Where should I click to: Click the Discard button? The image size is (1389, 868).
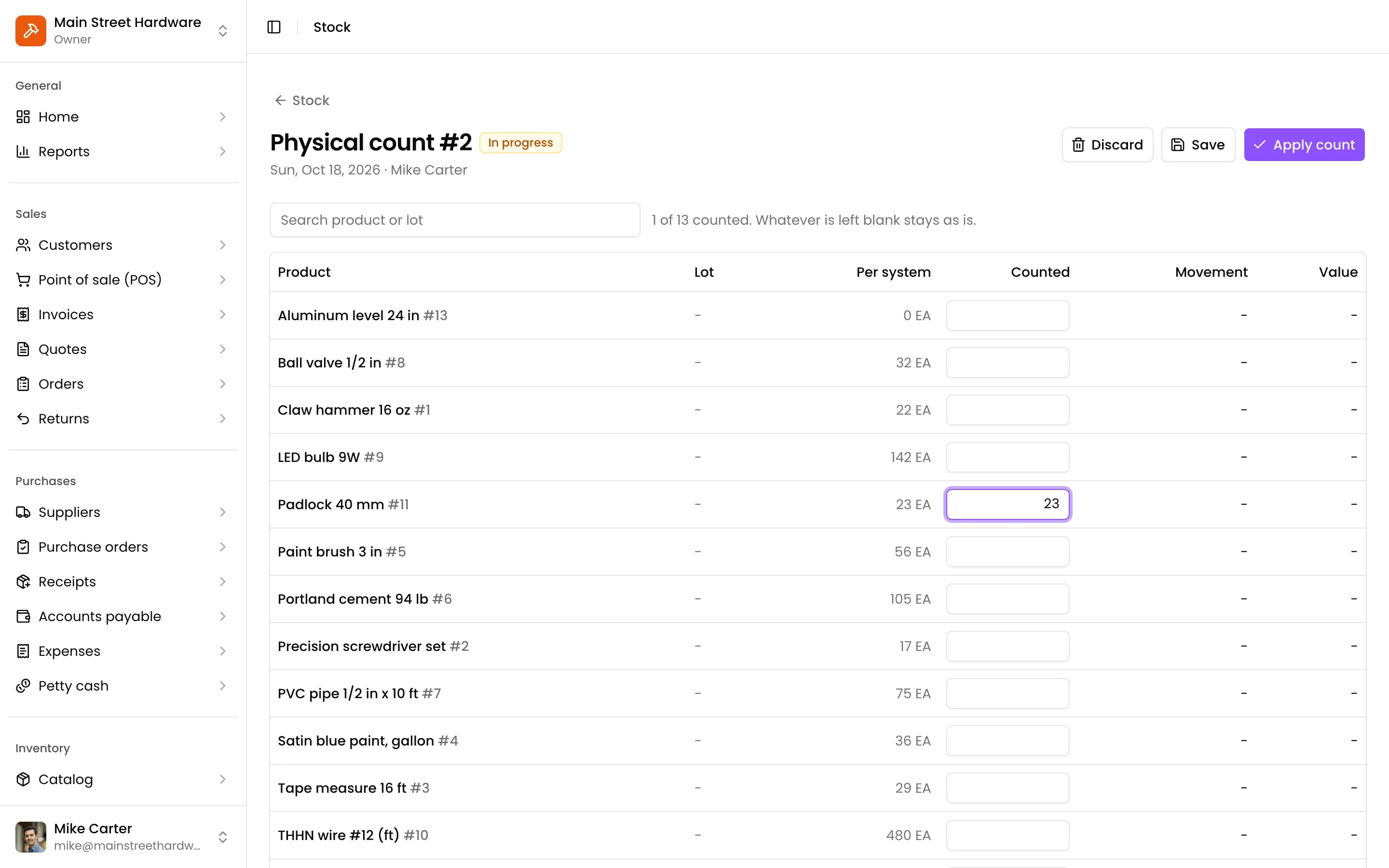[1107, 145]
